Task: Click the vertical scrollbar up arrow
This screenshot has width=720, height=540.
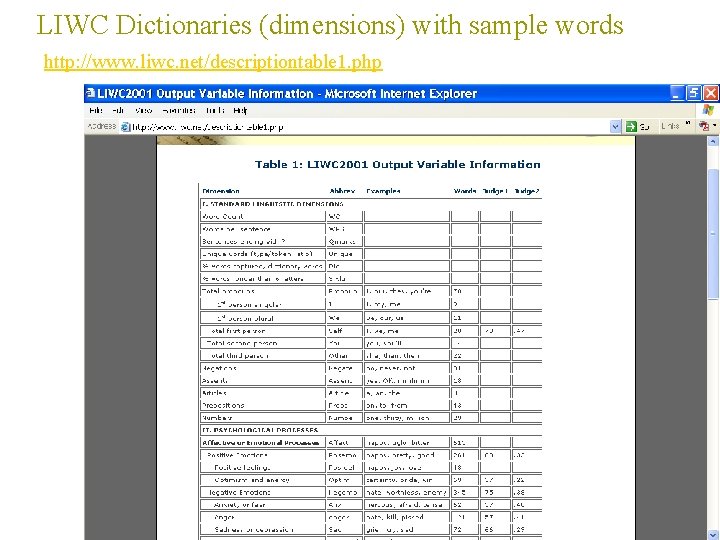Action: (x=713, y=142)
